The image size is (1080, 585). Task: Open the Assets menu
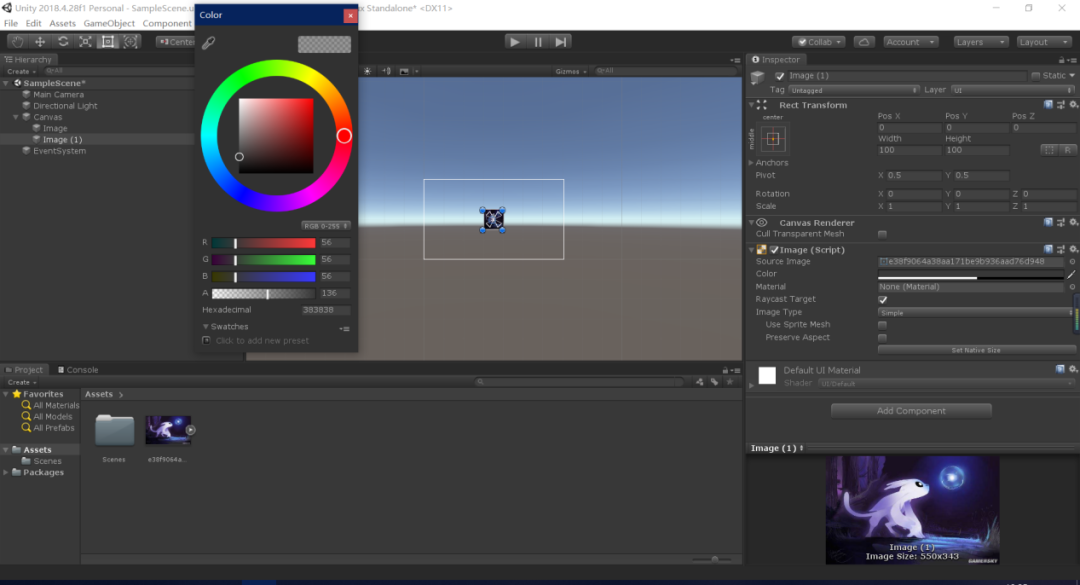pyautogui.click(x=62, y=23)
